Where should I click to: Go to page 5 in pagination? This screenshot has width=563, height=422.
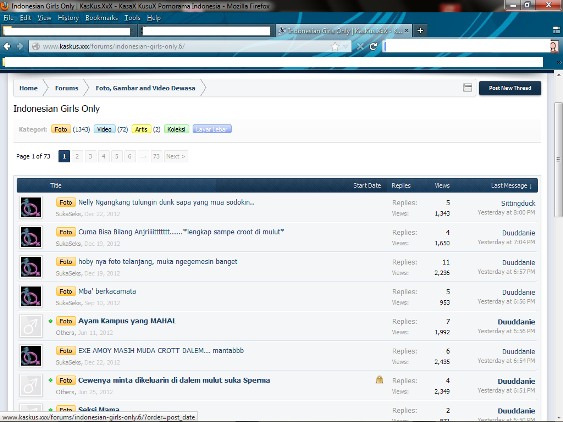point(116,156)
